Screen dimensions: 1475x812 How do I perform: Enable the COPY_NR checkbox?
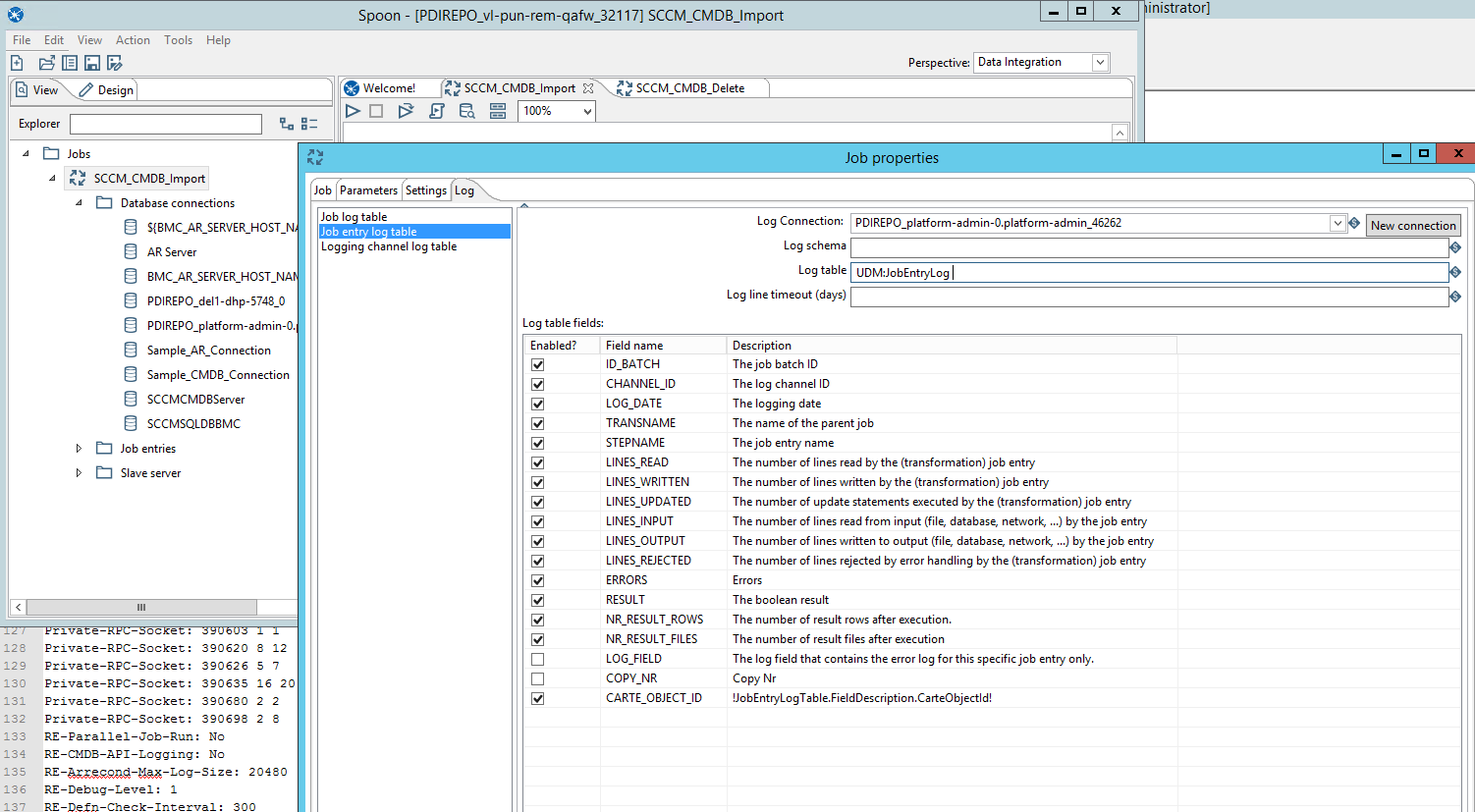pos(537,678)
